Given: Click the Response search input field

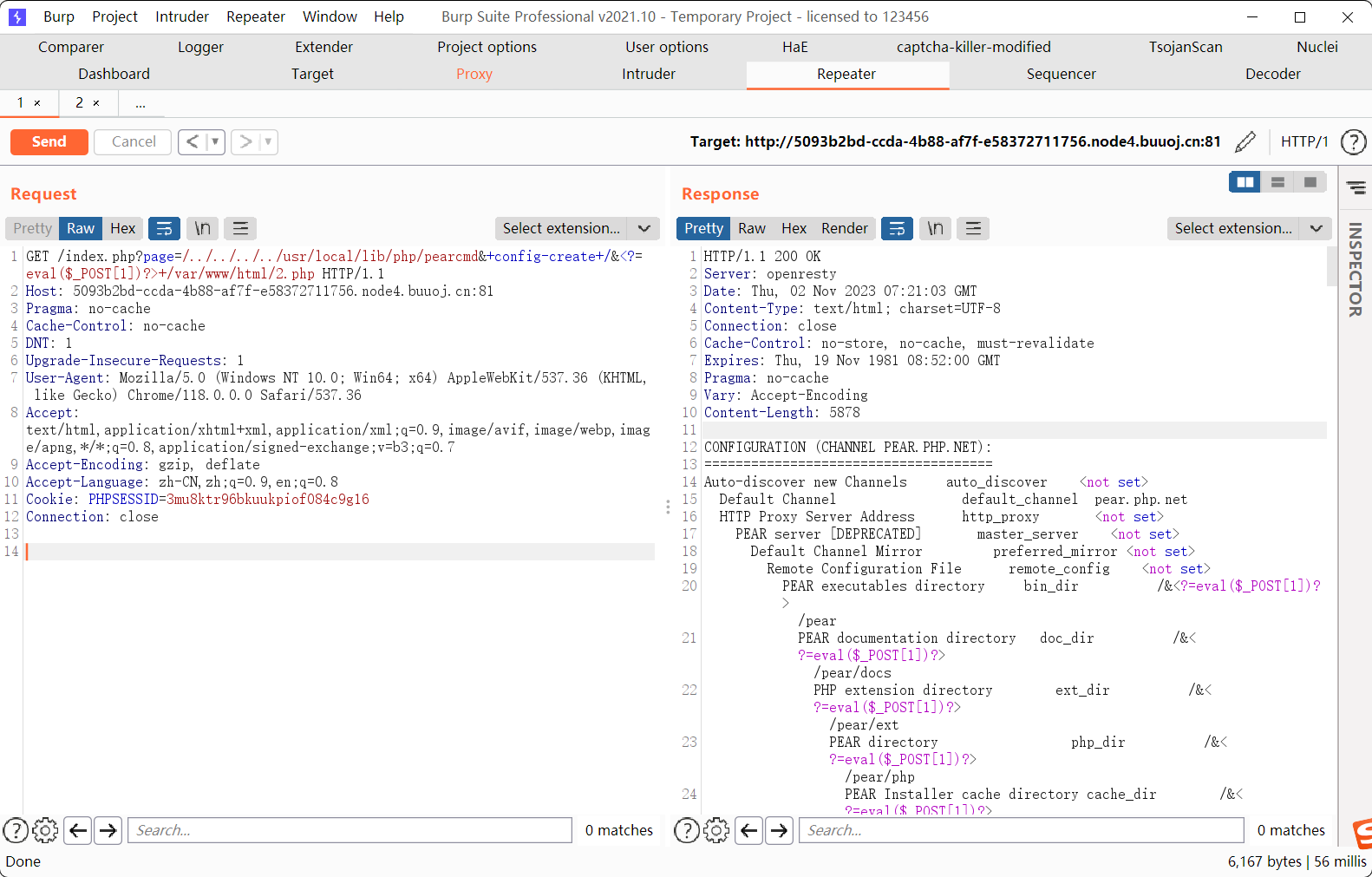Looking at the screenshot, I should [x=1021, y=830].
